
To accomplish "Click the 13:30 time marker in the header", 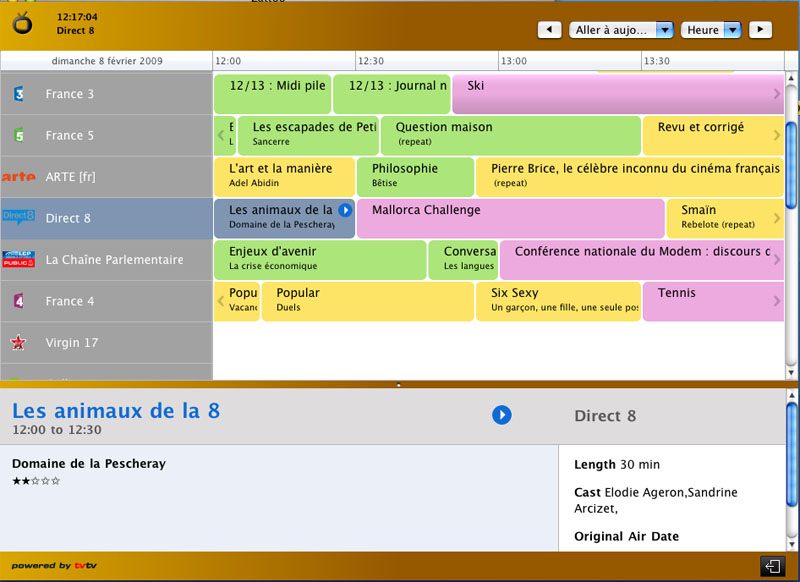I will [657, 61].
